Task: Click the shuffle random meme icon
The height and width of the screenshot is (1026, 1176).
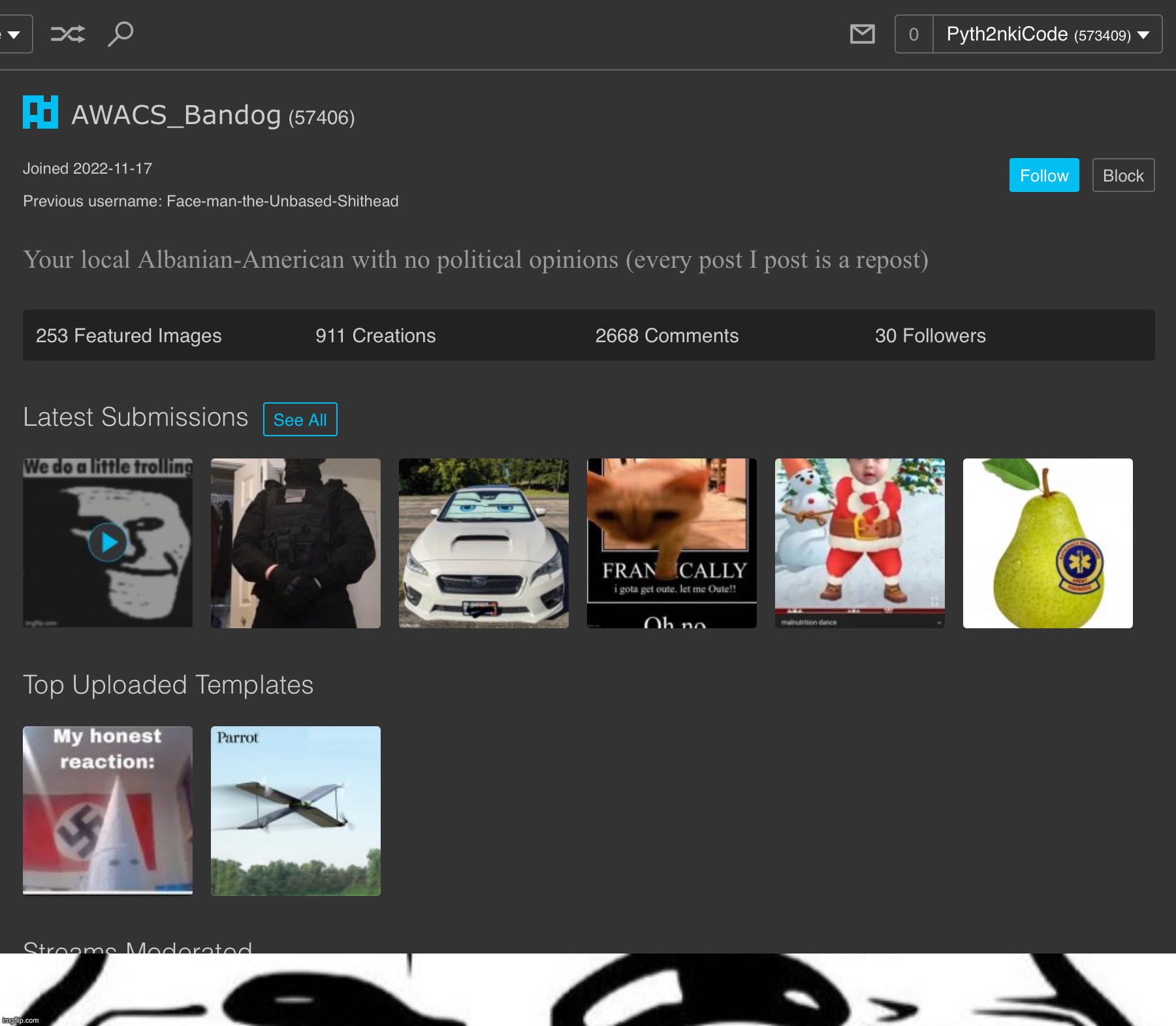Action: [68, 34]
